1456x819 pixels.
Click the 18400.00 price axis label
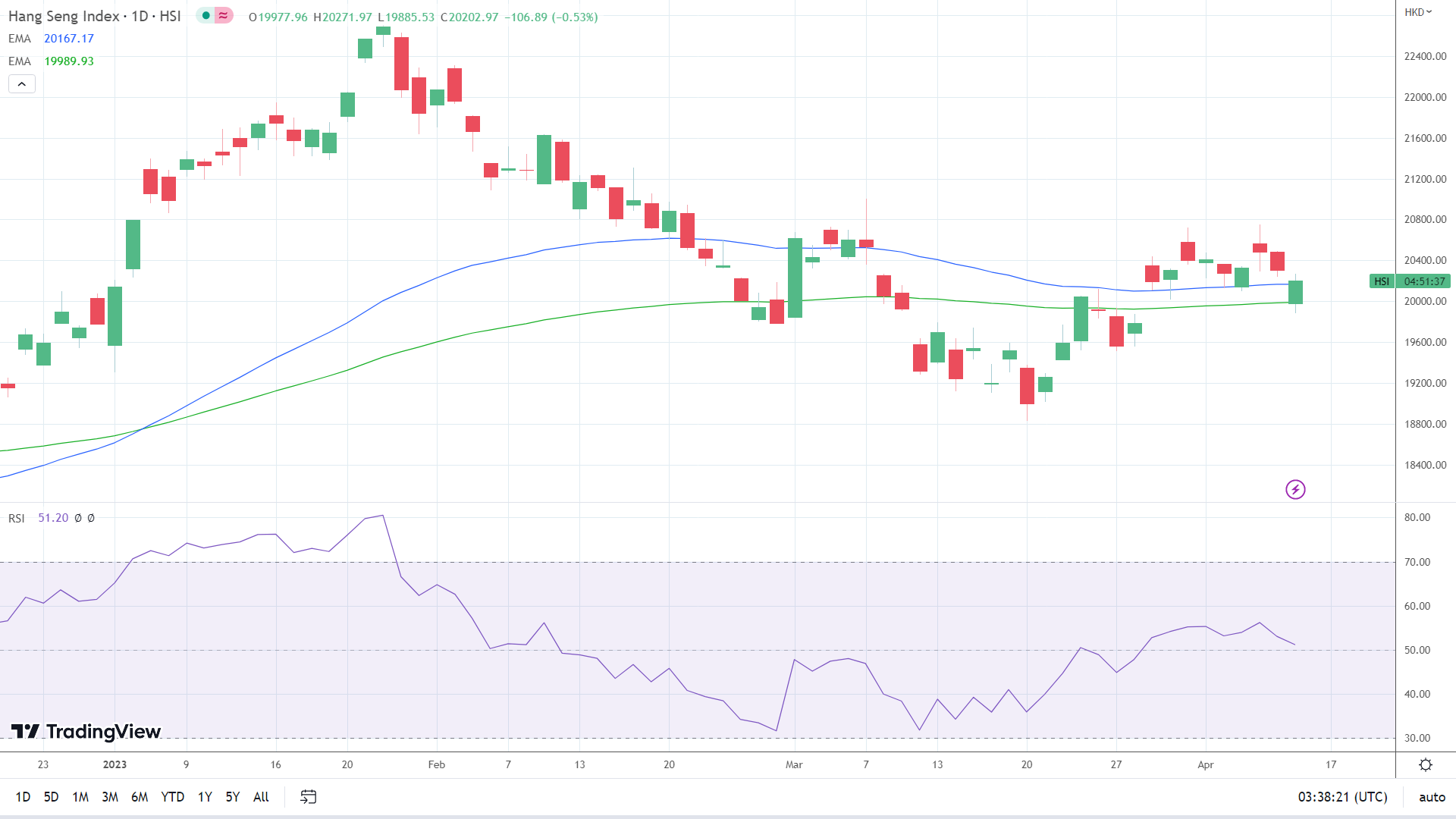click(1425, 465)
